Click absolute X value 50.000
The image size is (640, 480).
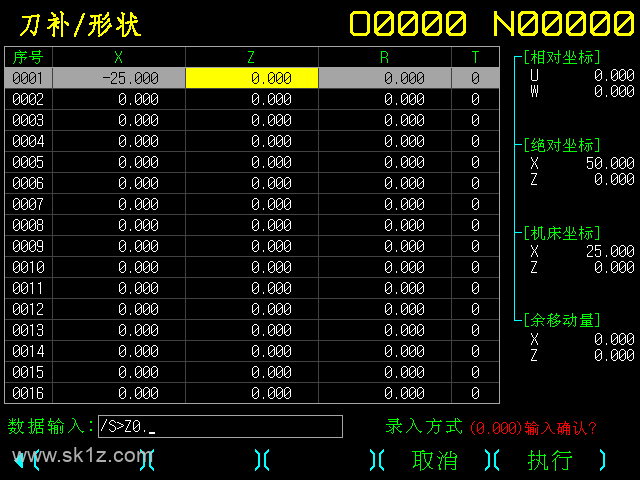(610, 163)
